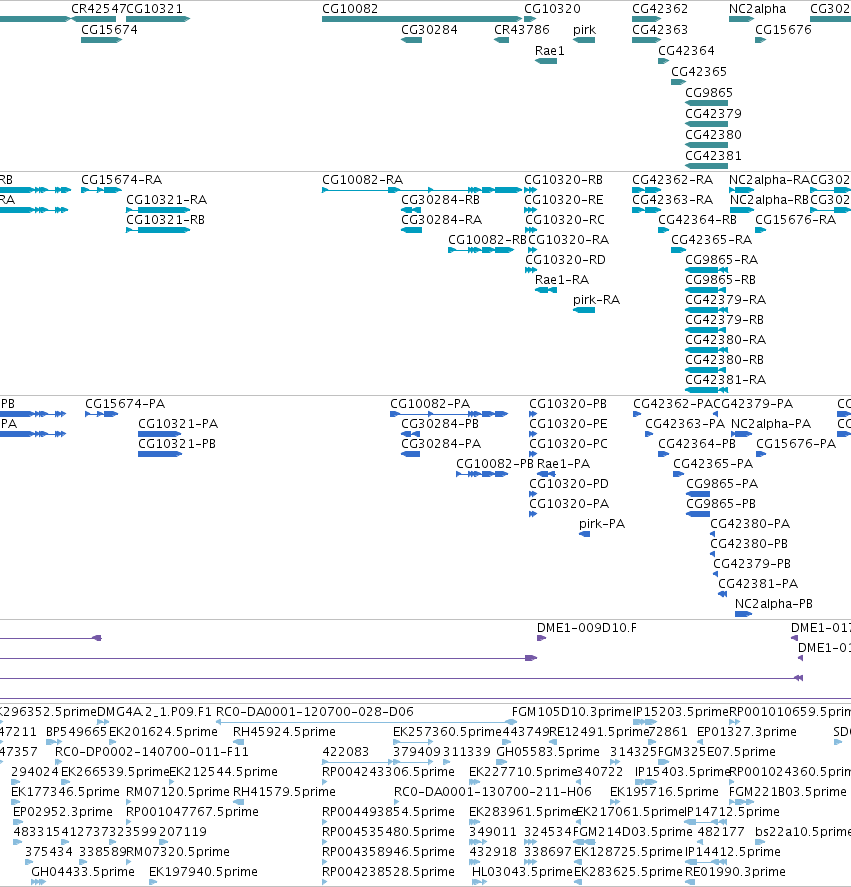
Task: Select the CG10321-PA protein feature
Action: pyautogui.click(x=160, y=434)
